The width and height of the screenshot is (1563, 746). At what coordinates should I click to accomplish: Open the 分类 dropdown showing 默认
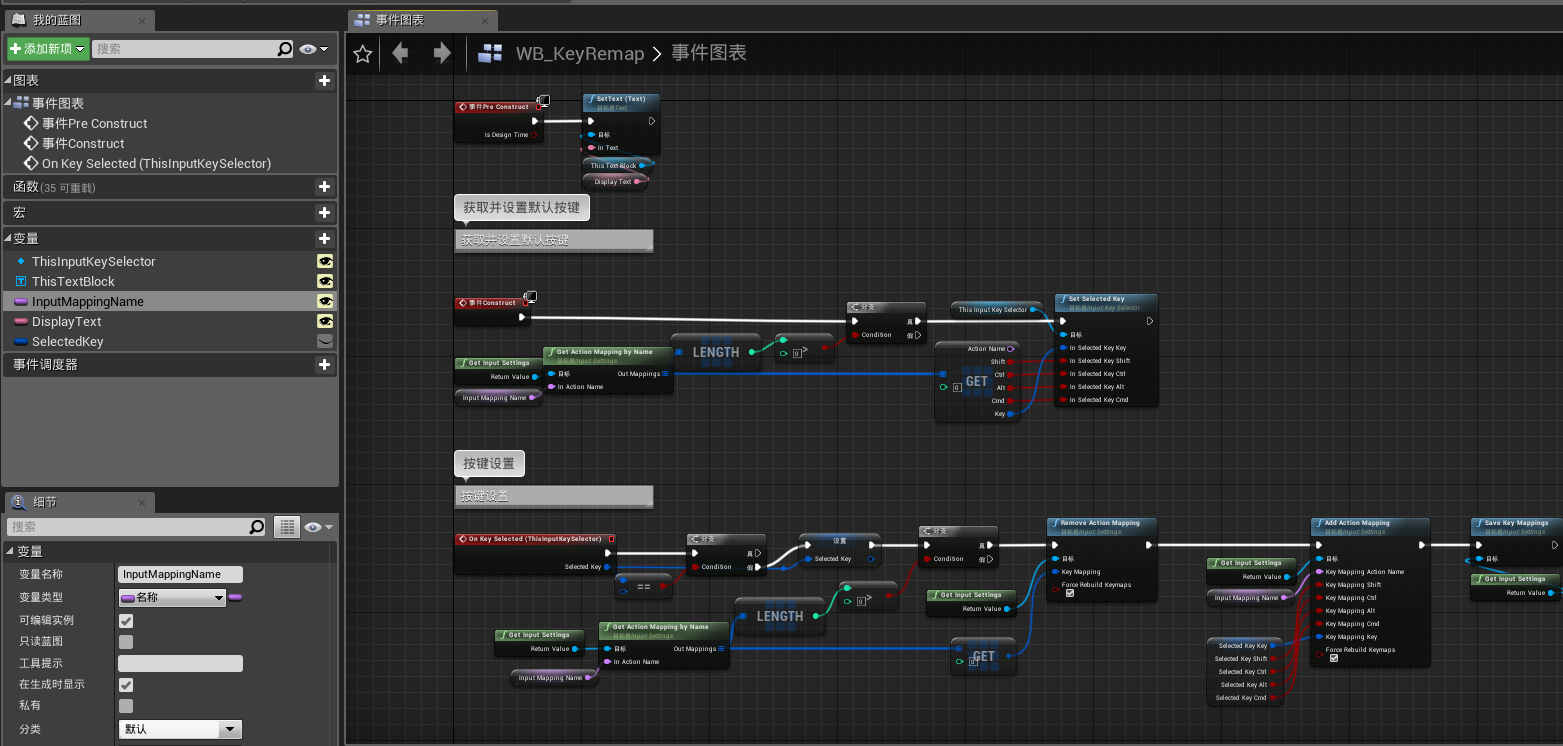pos(180,729)
